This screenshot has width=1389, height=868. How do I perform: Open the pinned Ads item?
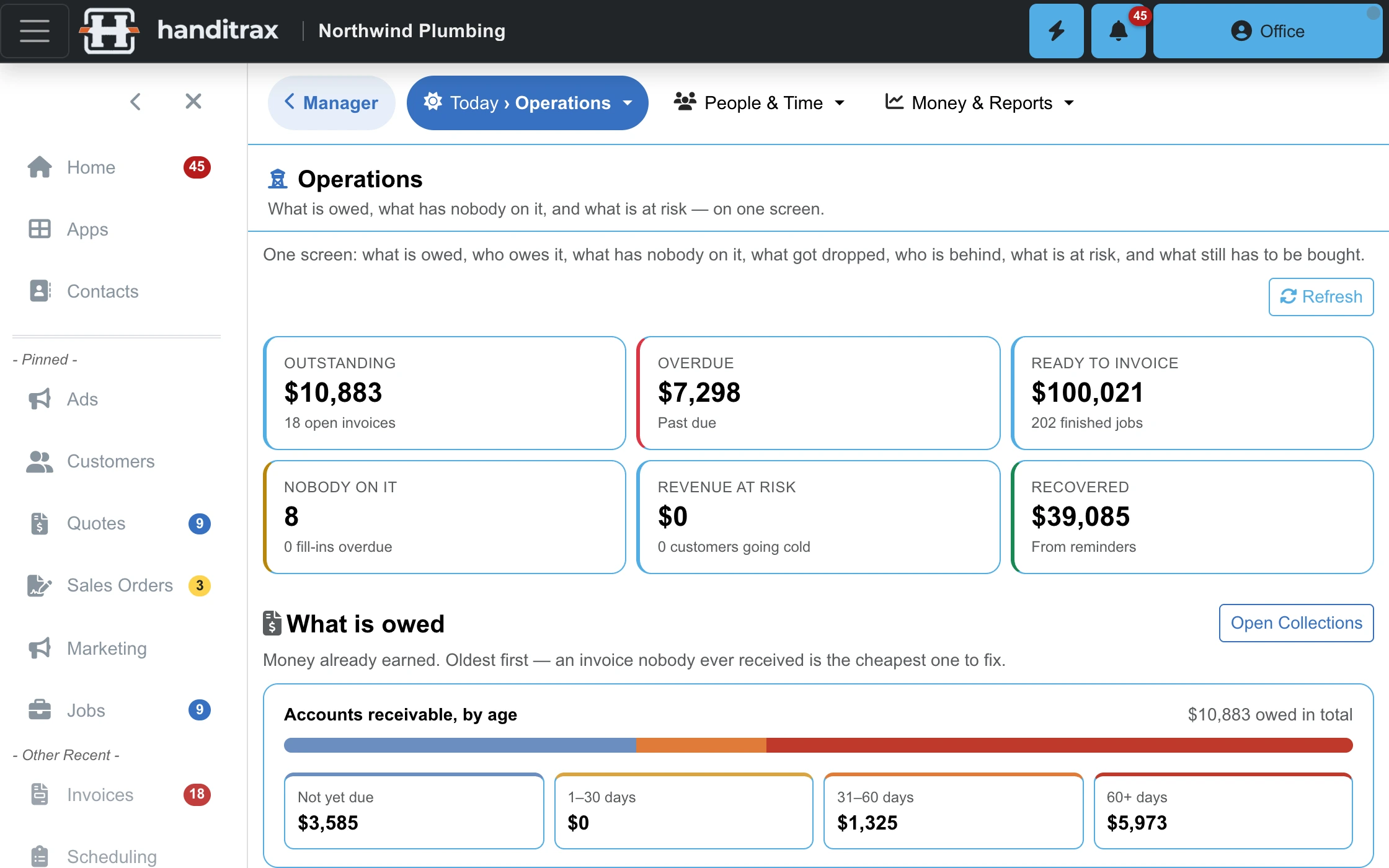pyautogui.click(x=118, y=399)
